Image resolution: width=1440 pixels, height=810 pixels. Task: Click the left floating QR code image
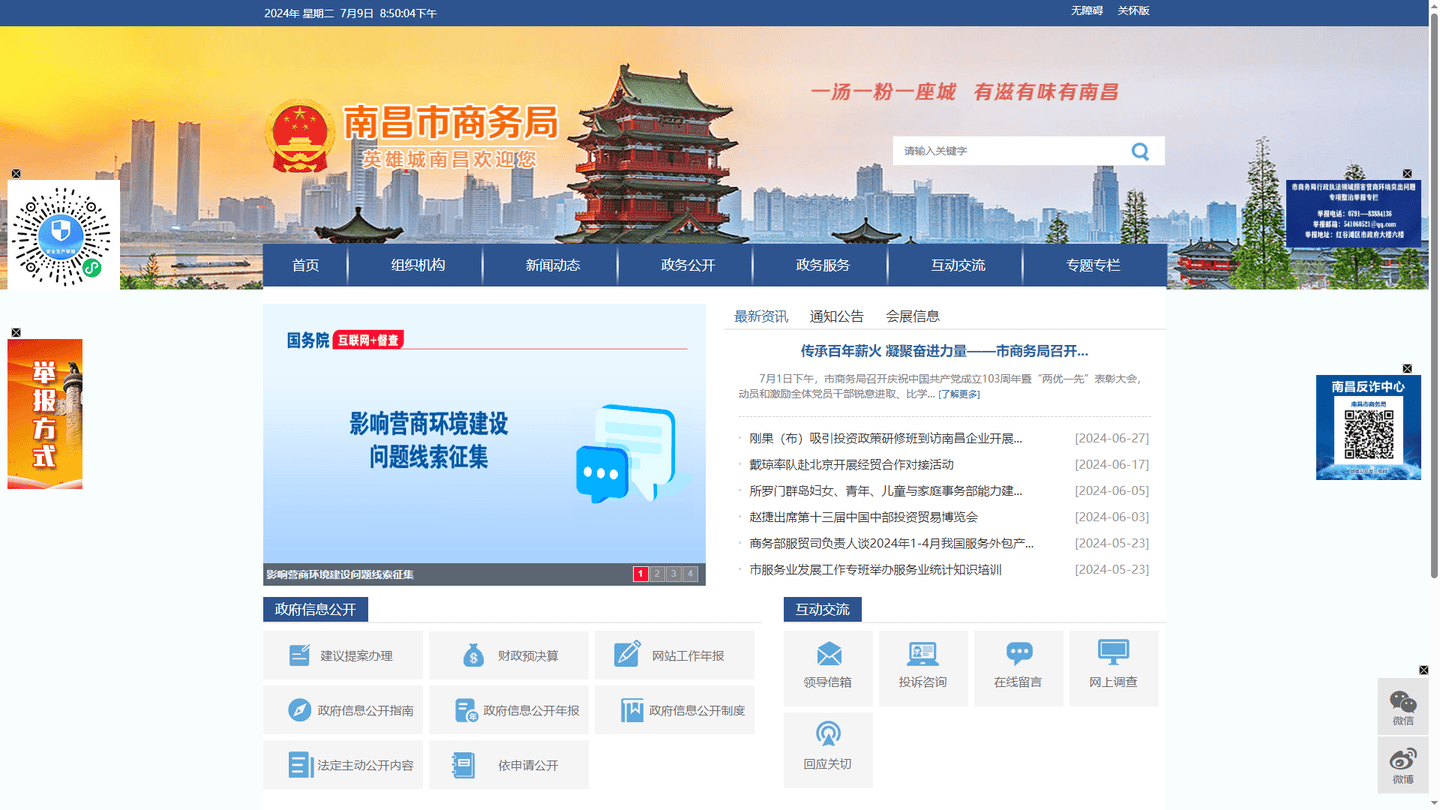[x=64, y=235]
